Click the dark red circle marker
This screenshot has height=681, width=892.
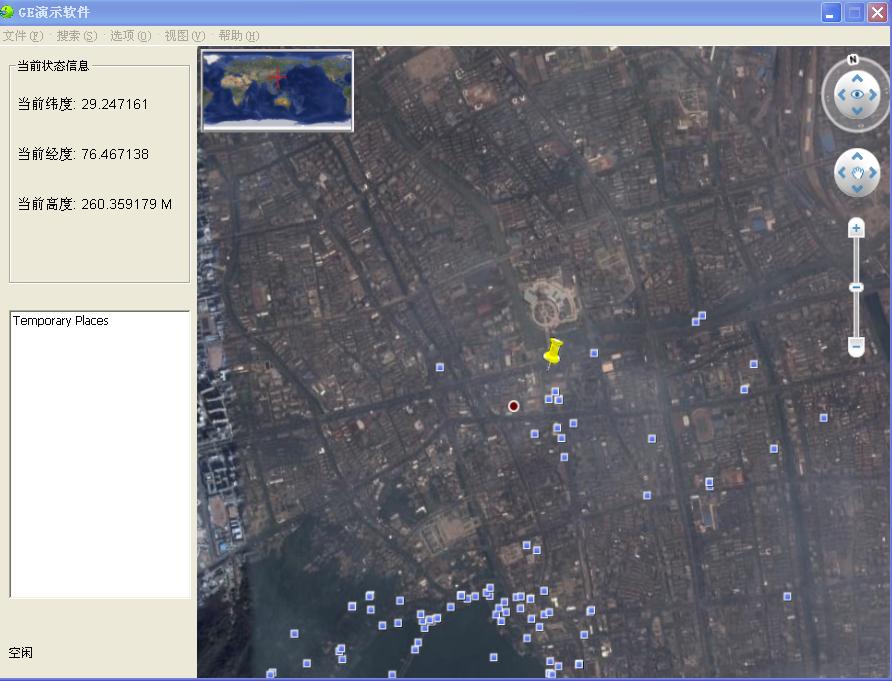click(513, 406)
